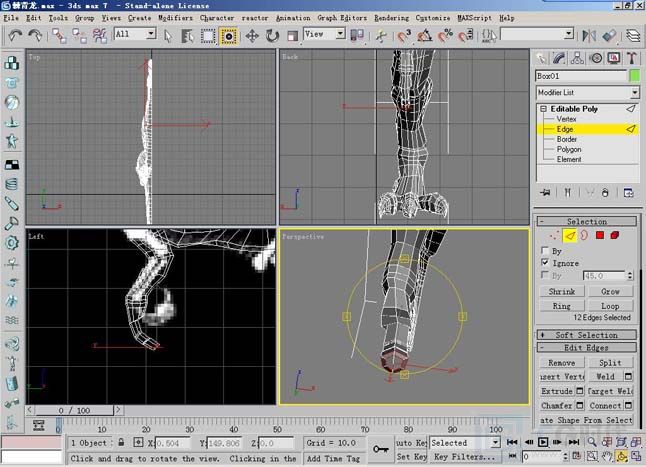Switch to the Hierarchy command panel tab

(x=577, y=58)
